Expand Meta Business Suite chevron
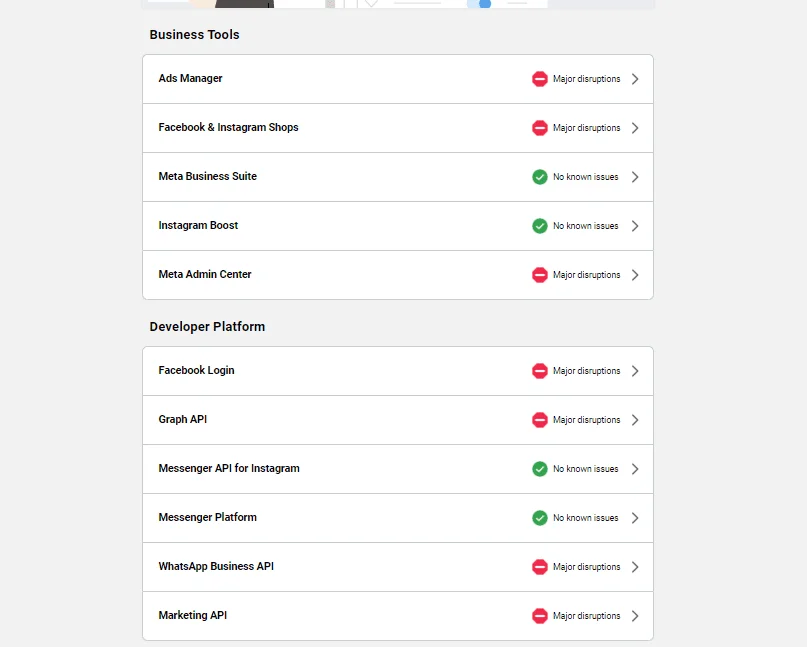The width and height of the screenshot is (807, 647). coord(635,177)
